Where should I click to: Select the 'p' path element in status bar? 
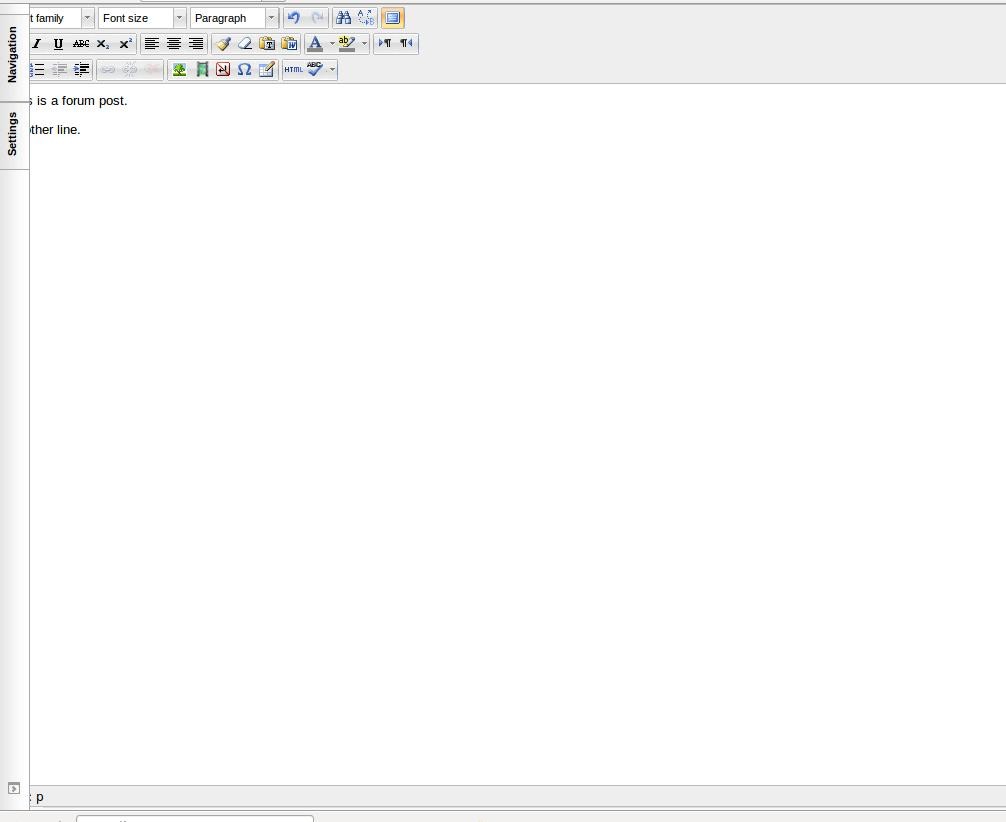(40, 797)
